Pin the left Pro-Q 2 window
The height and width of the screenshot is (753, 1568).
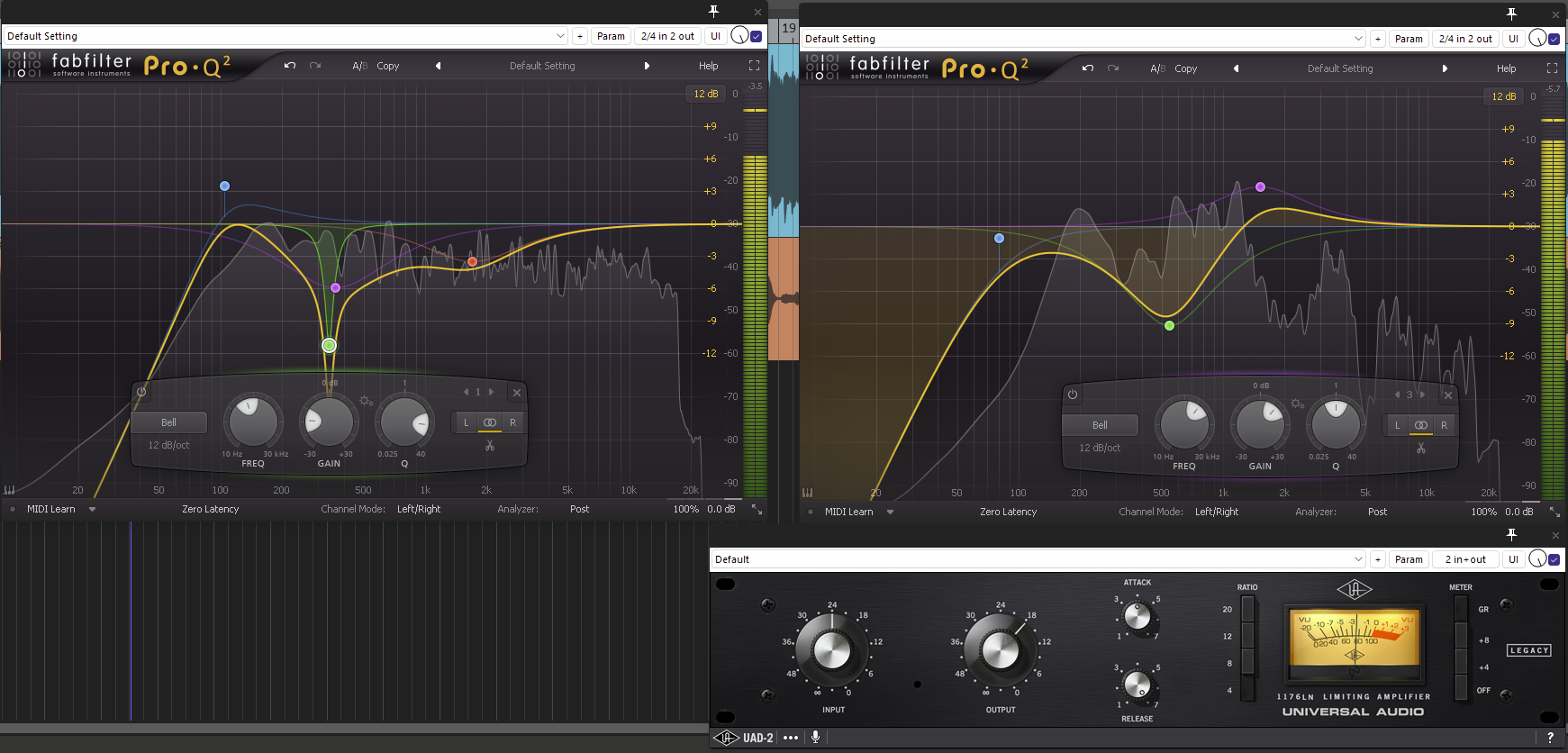713,11
